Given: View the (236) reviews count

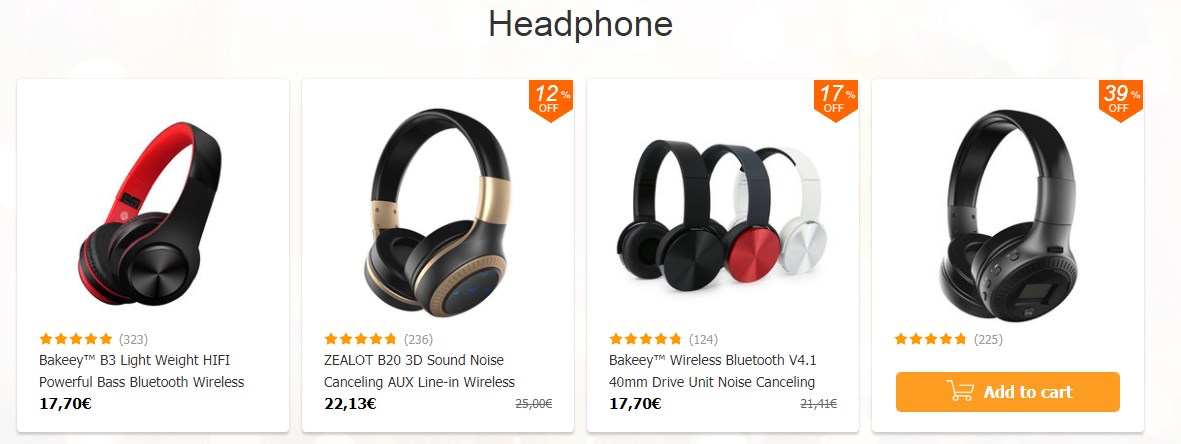Looking at the screenshot, I should [418, 339].
